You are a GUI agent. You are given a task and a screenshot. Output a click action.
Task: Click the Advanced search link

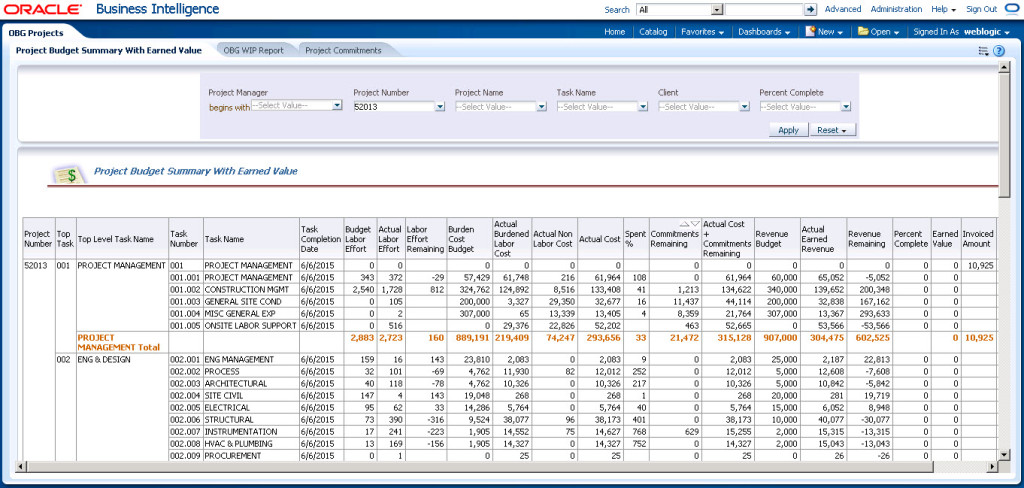(x=843, y=10)
